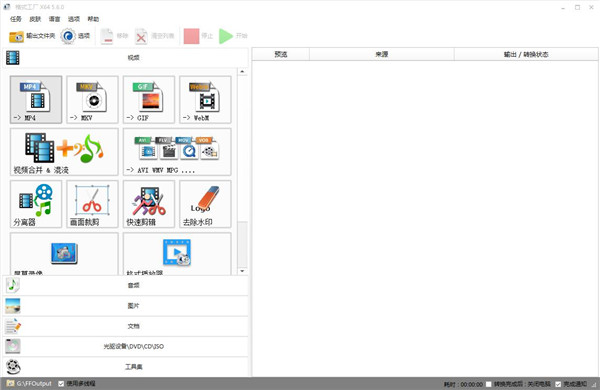
Task: Open the 选项 menu in menu bar
Action: tap(74, 19)
